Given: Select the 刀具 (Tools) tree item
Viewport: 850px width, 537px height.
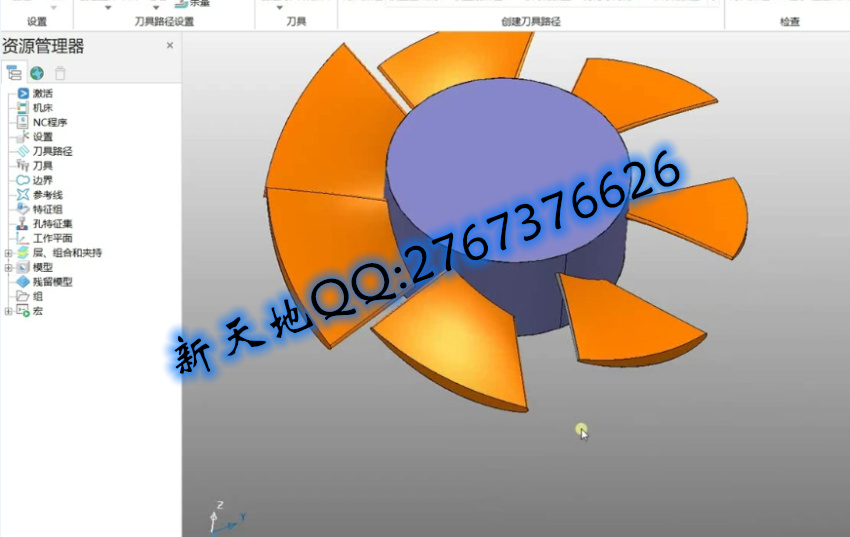Looking at the screenshot, I should tap(42, 166).
